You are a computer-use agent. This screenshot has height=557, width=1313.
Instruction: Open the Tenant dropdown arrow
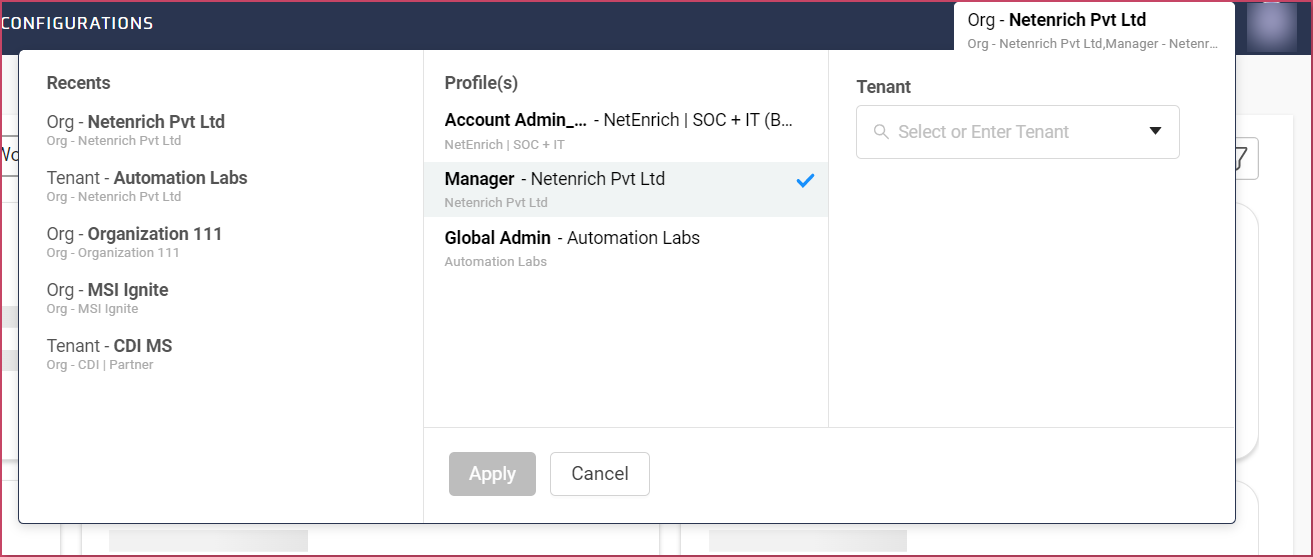[x=1155, y=132]
